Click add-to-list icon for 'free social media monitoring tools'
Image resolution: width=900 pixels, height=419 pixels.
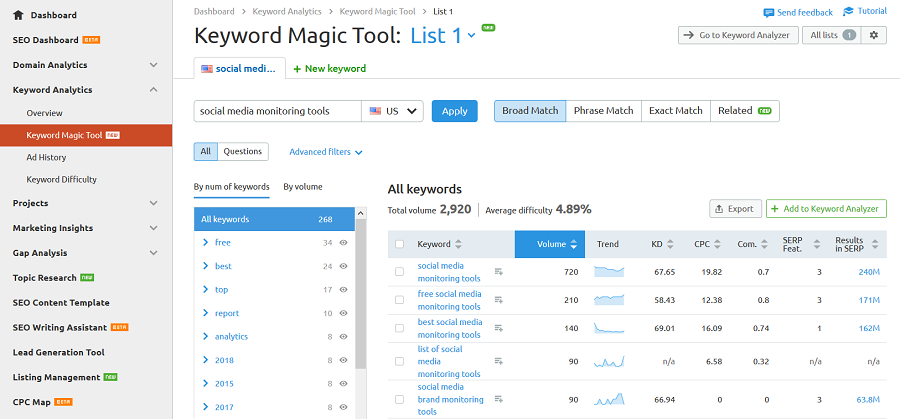pos(499,300)
